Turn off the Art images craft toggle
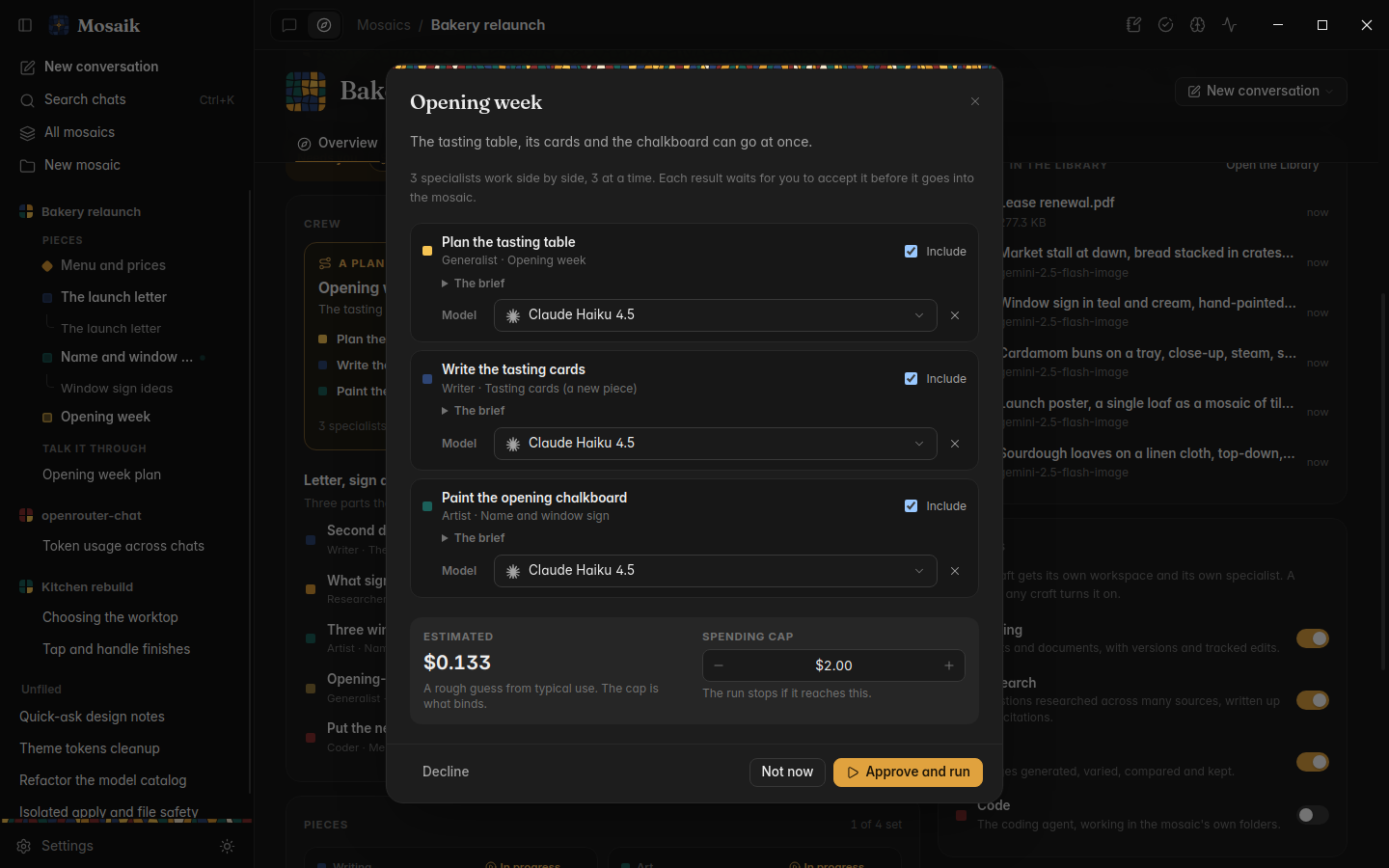This screenshot has width=1389, height=868. [1312, 762]
